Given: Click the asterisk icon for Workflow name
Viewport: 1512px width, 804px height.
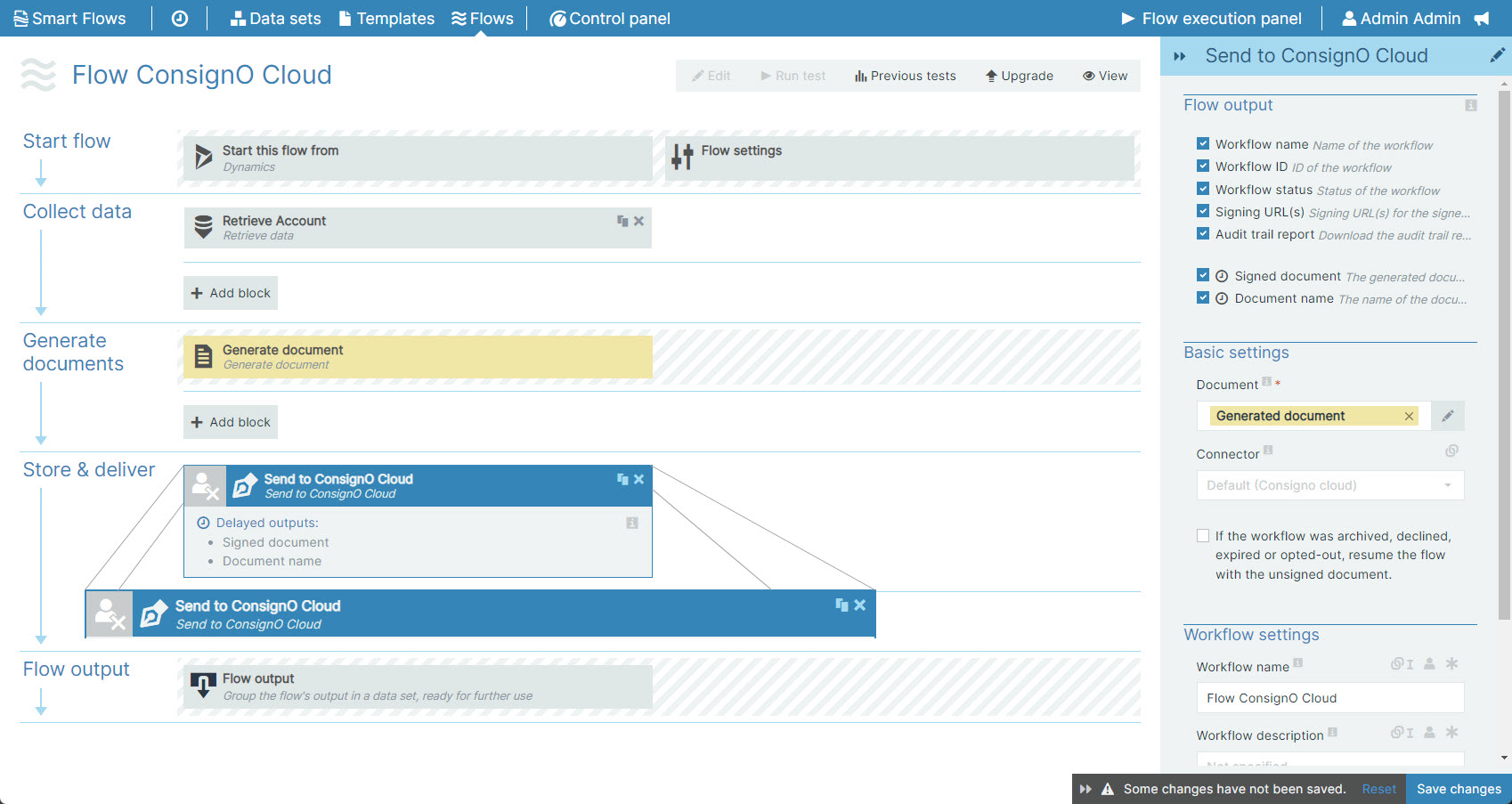Looking at the screenshot, I should pyautogui.click(x=1451, y=663).
